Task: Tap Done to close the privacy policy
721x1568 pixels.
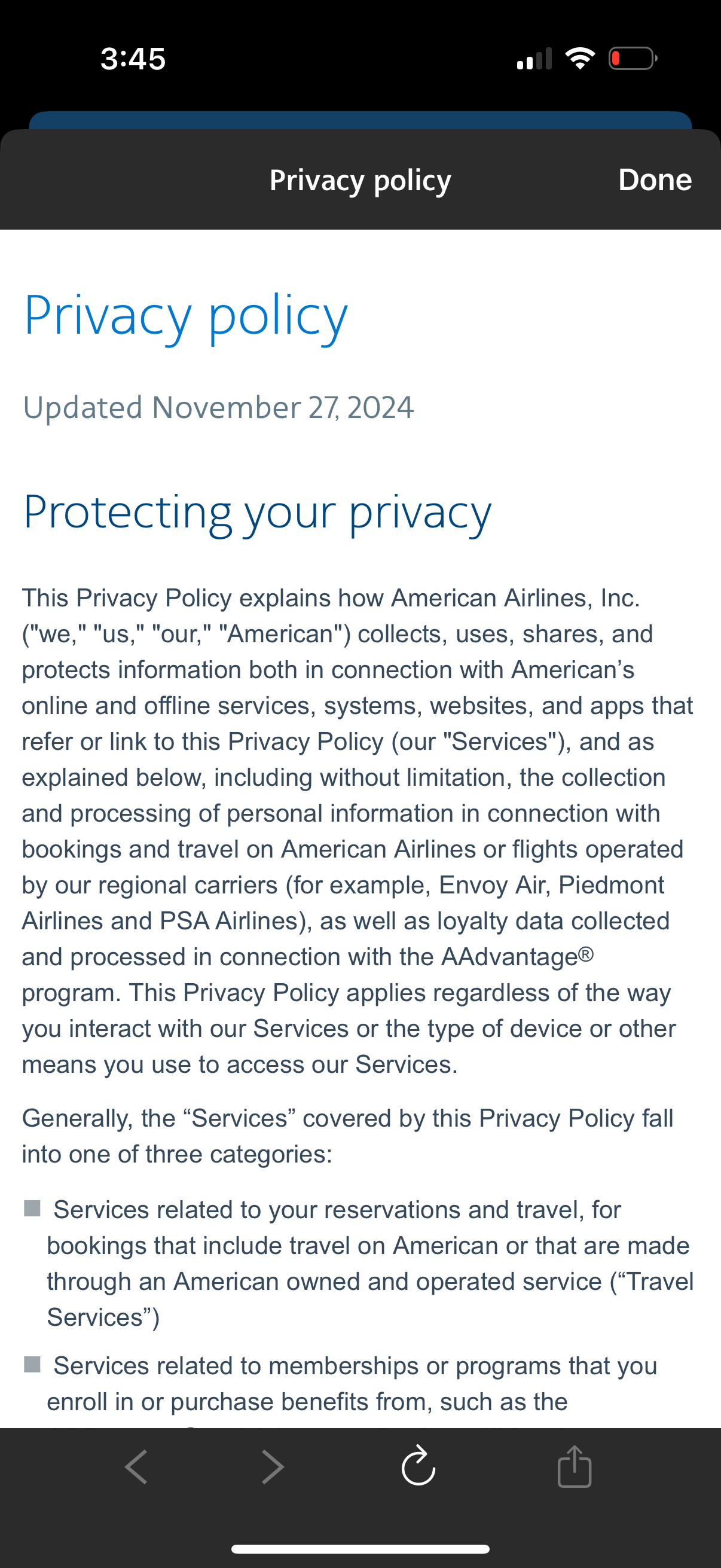Action: coord(655,179)
